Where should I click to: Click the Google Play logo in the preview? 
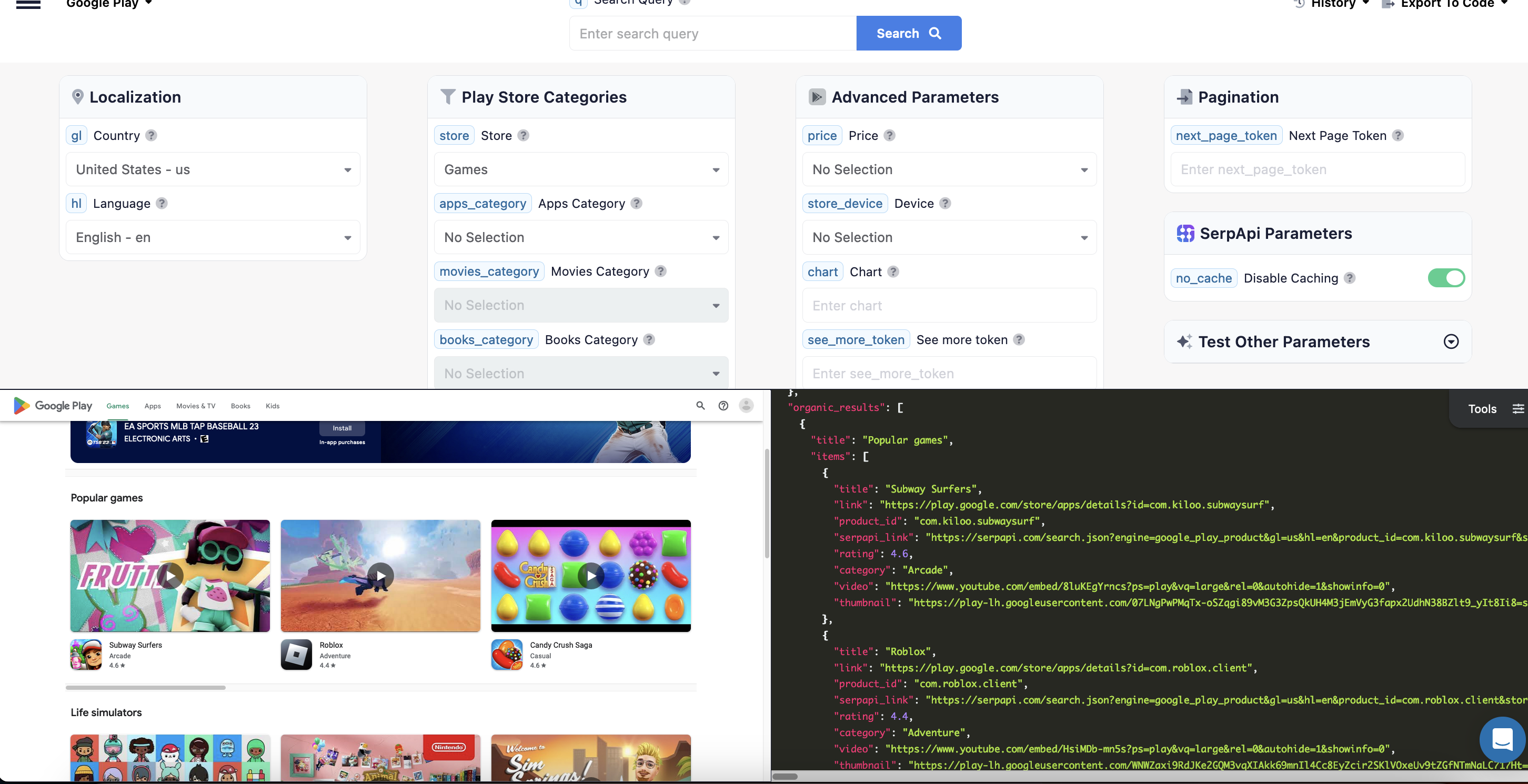pyautogui.click(x=52, y=406)
